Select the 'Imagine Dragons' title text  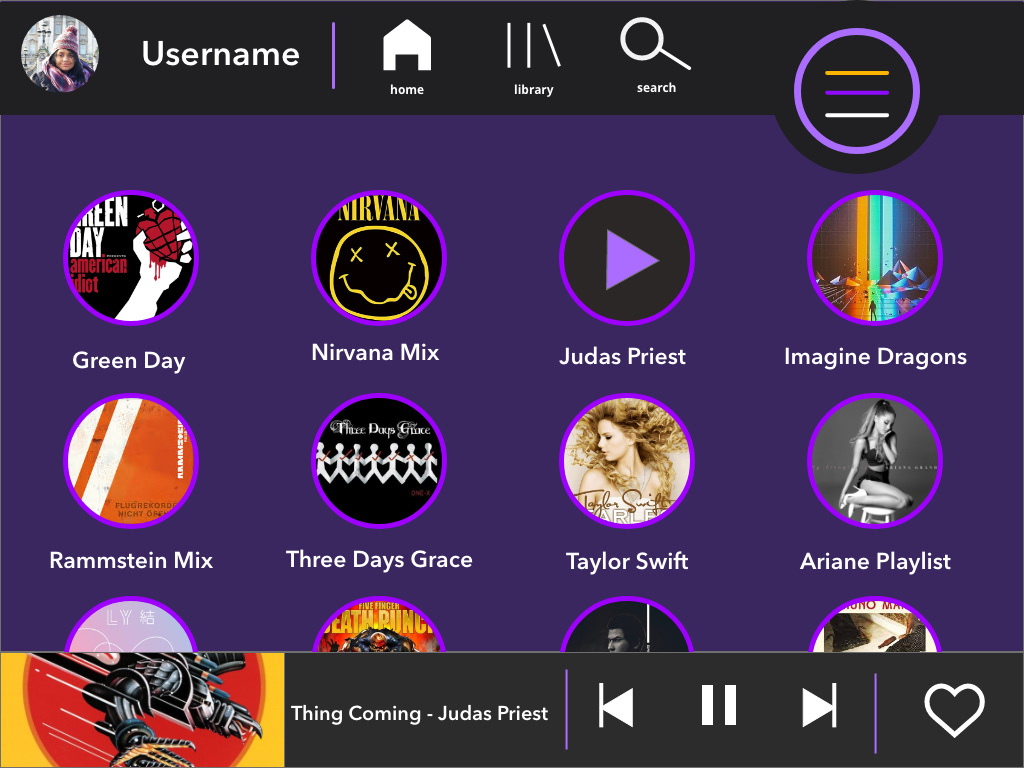click(x=875, y=357)
